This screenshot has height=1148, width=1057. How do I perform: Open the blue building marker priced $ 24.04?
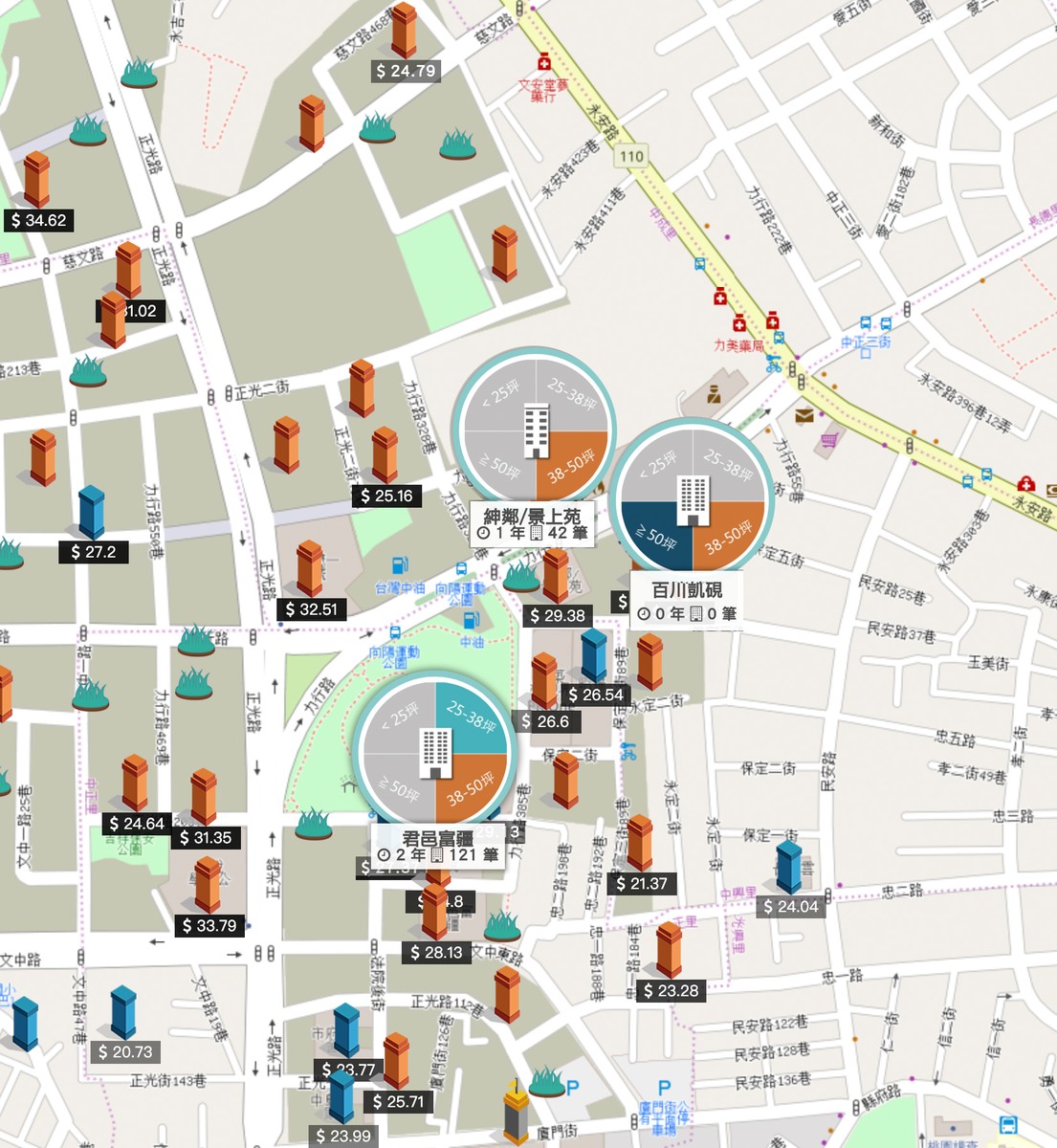(788, 867)
